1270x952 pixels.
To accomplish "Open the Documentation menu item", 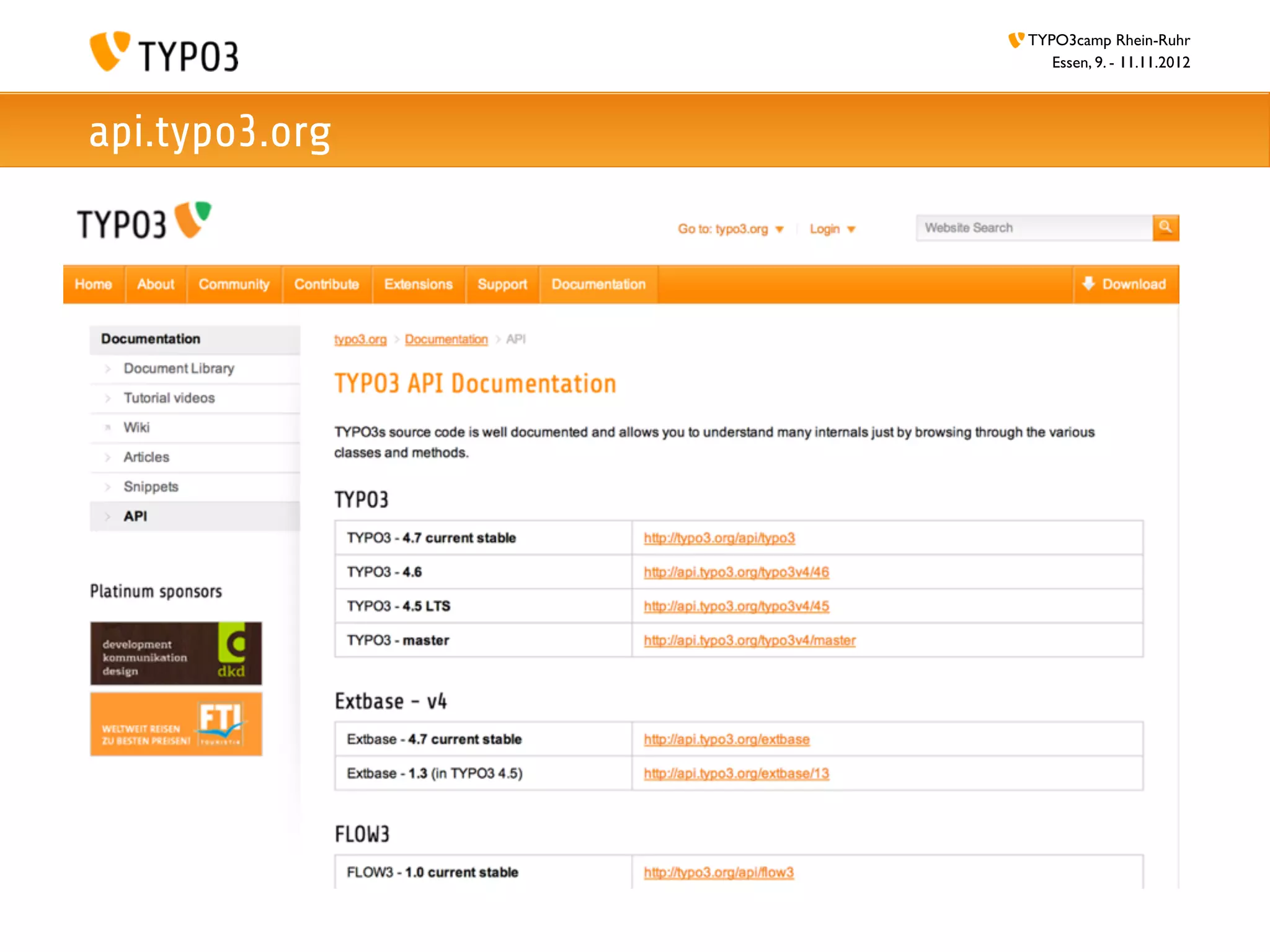I will click(598, 284).
